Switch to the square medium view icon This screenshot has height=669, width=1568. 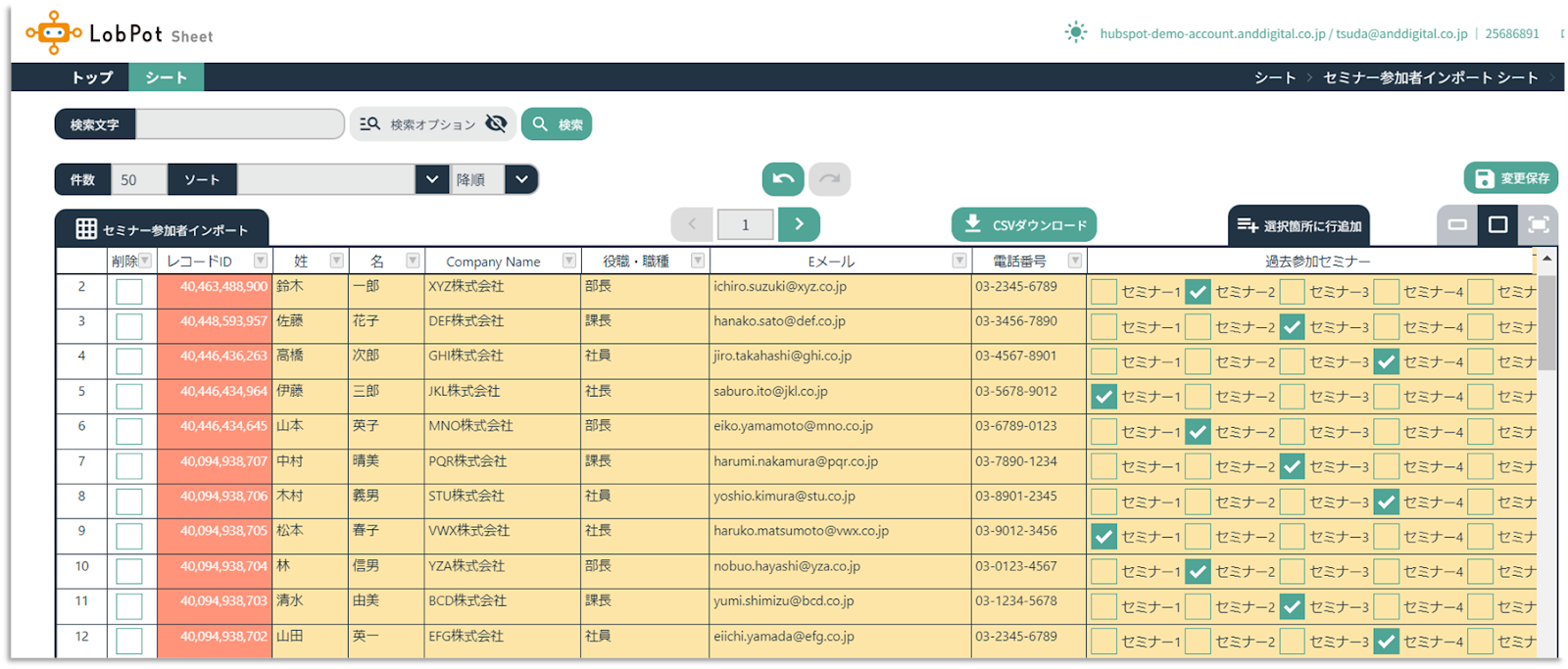pos(1497,225)
